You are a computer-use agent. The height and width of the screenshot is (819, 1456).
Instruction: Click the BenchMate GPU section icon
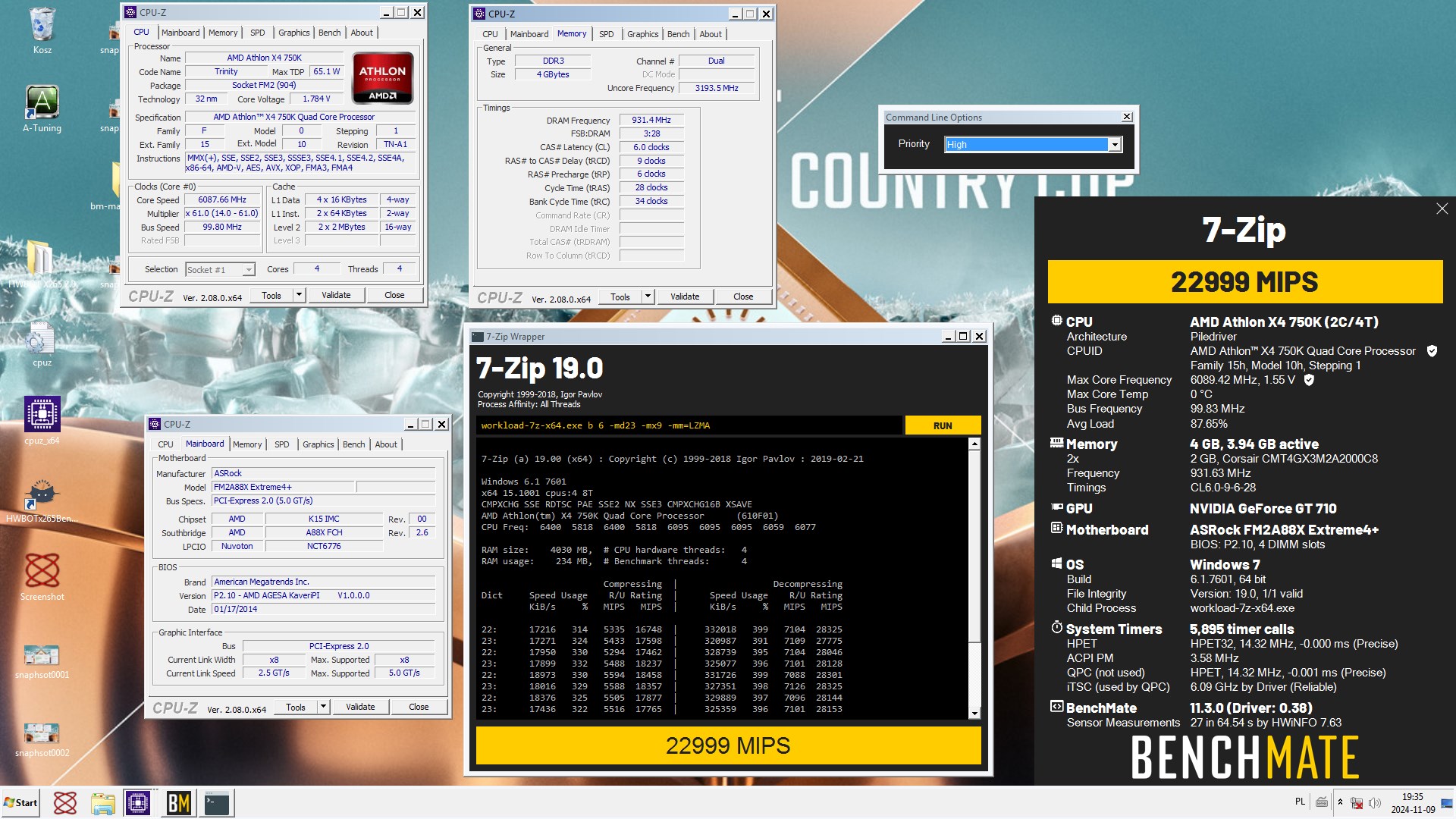point(1056,507)
